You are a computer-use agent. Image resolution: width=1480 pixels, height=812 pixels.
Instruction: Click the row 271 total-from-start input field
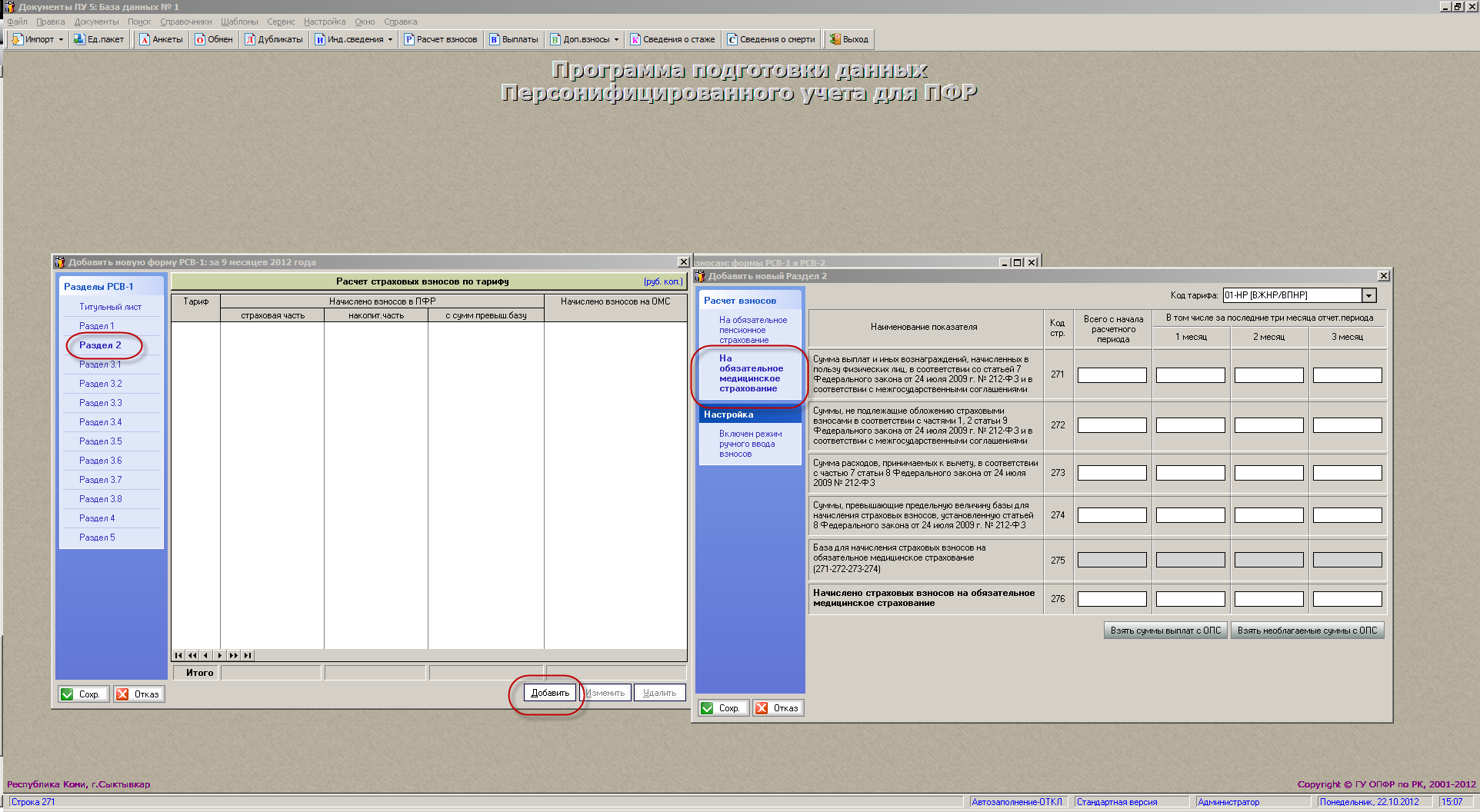(1112, 375)
